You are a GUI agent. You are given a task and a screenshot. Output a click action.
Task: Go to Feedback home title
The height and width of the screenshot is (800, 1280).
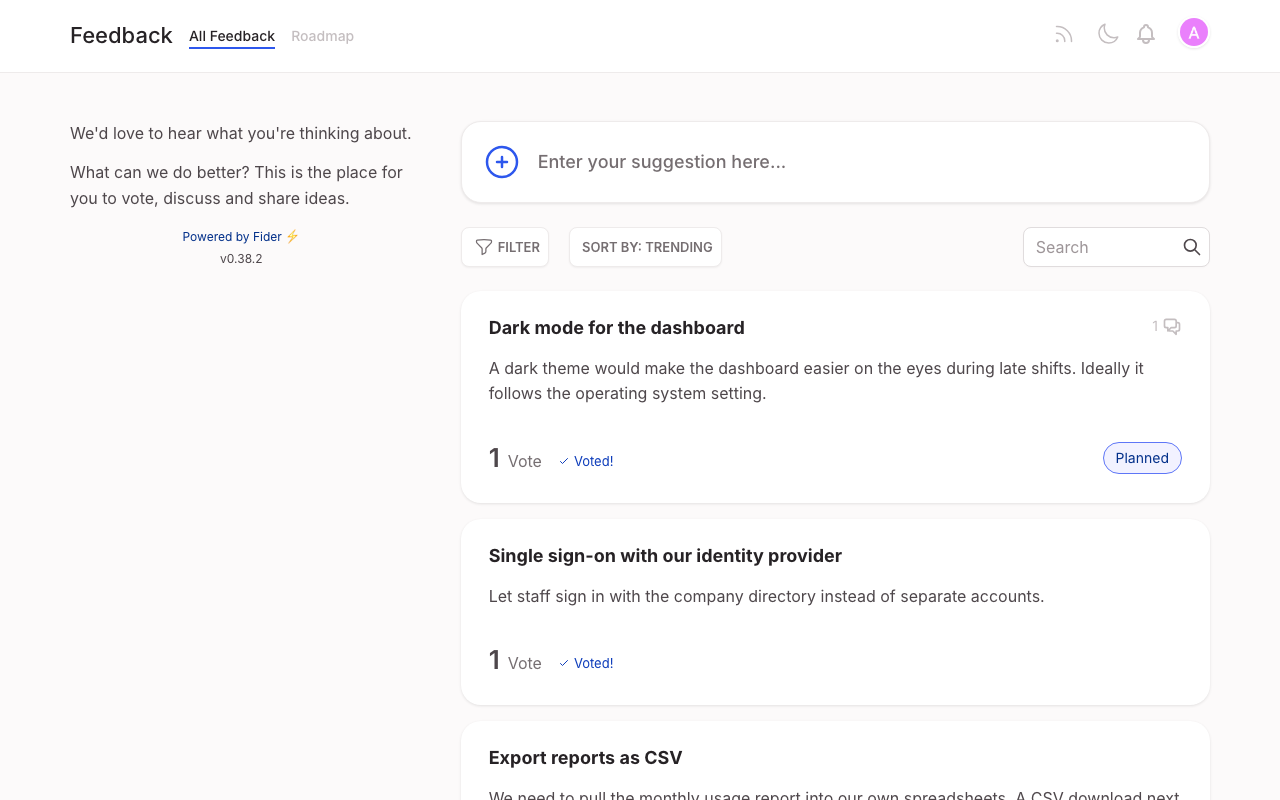coord(121,36)
